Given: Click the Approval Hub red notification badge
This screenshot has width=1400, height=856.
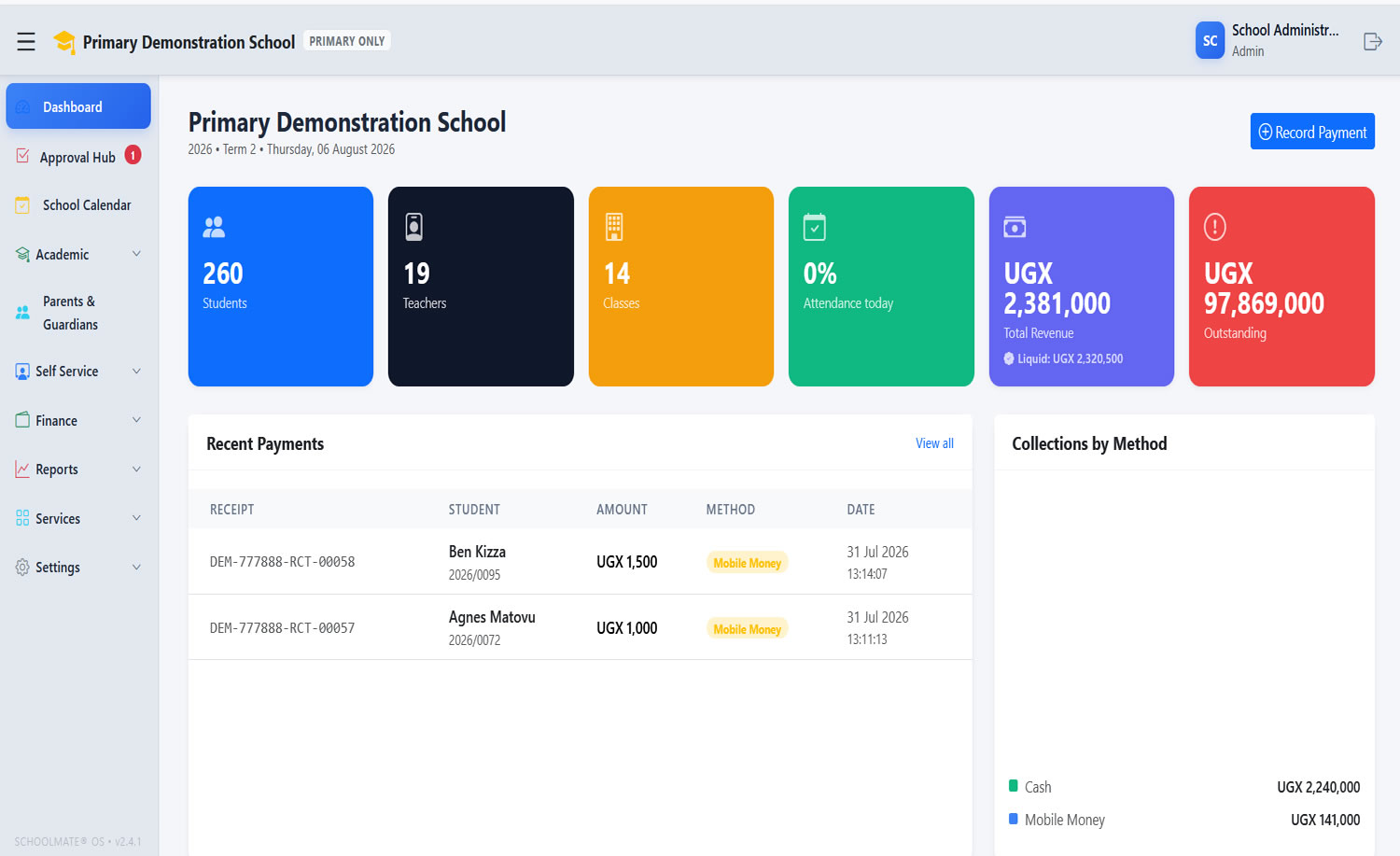Looking at the screenshot, I should tap(133, 155).
